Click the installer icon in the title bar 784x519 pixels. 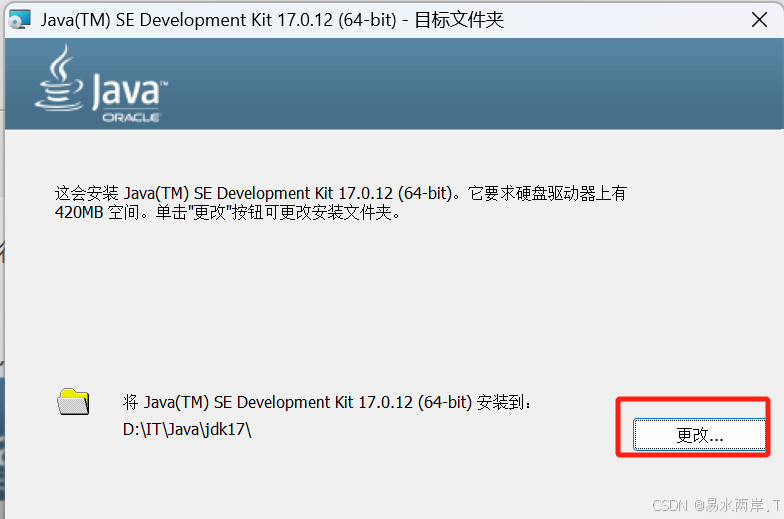(x=20, y=20)
